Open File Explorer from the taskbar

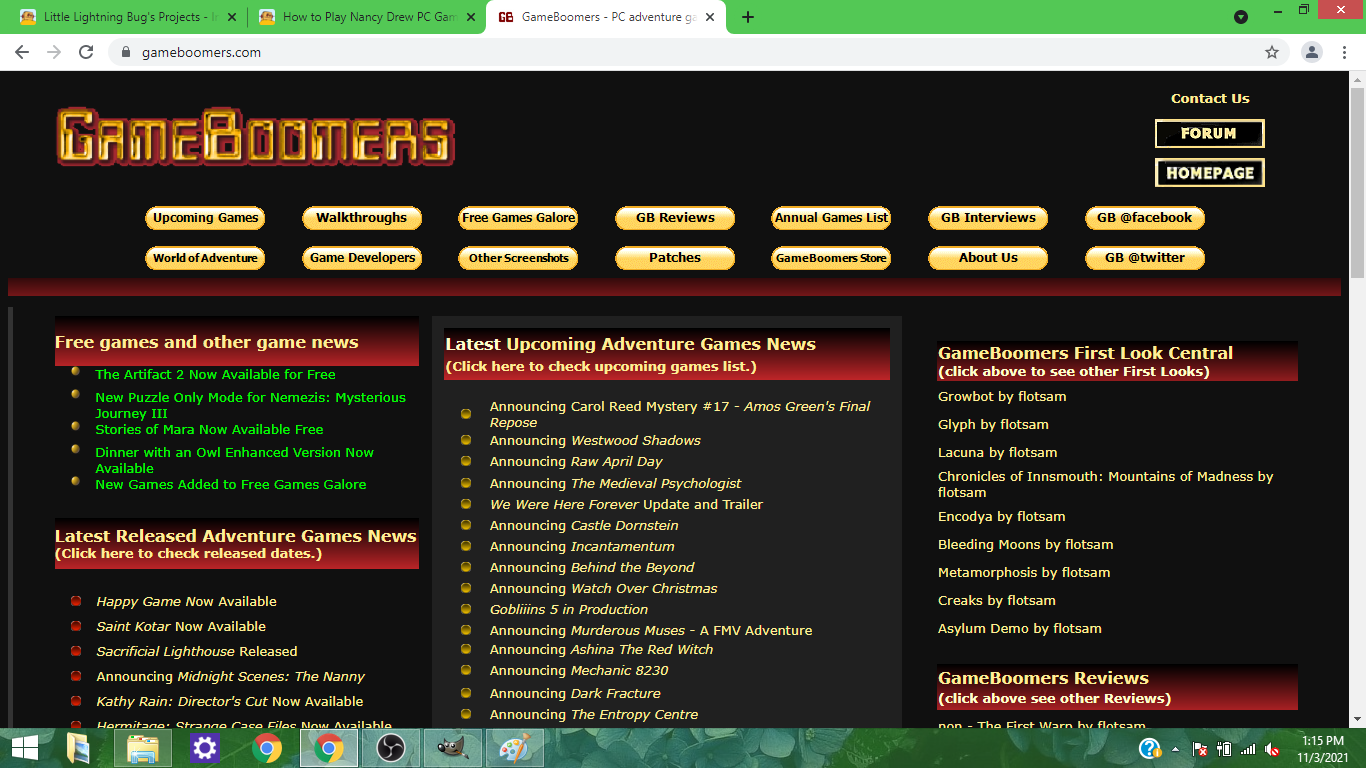pos(143,748)
